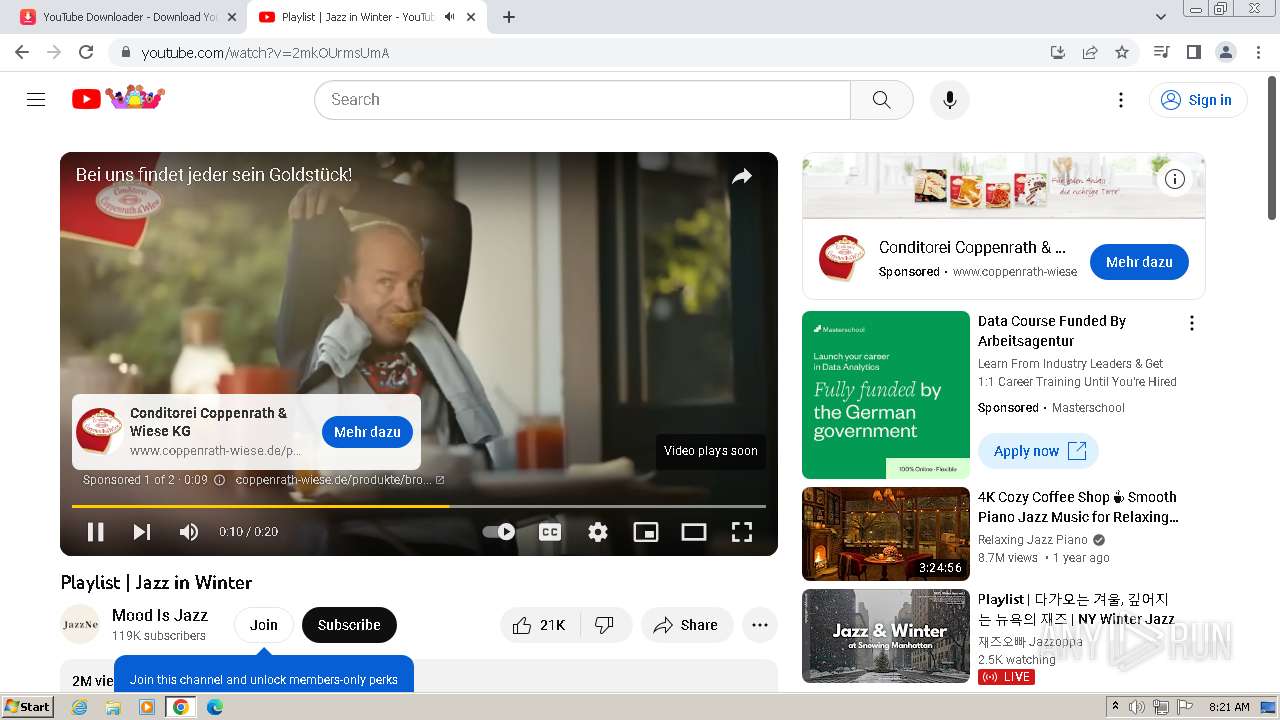Viewport: 1280px width, 720px height.
Task: Toggle autoplay switch in player
Action: 499,532
